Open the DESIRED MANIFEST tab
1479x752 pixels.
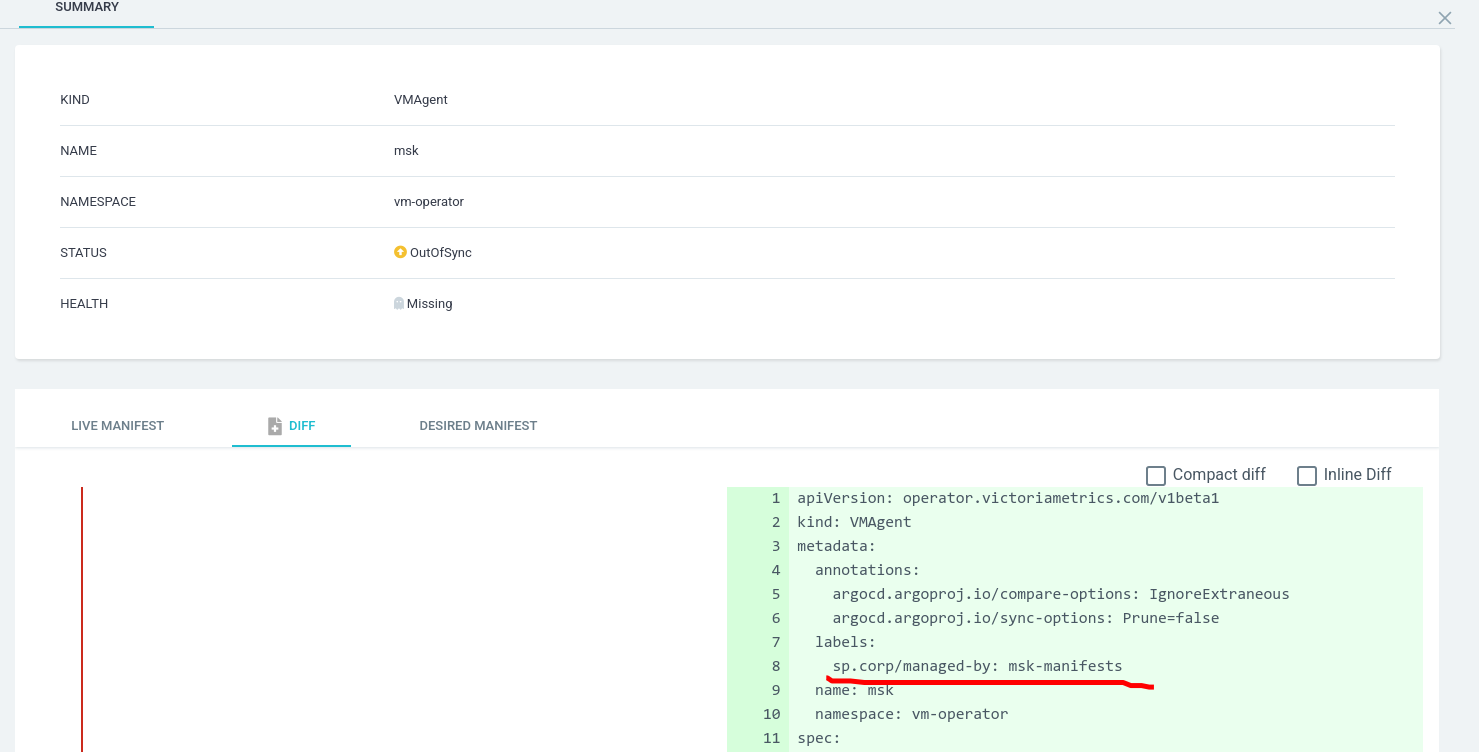(478, 425)
